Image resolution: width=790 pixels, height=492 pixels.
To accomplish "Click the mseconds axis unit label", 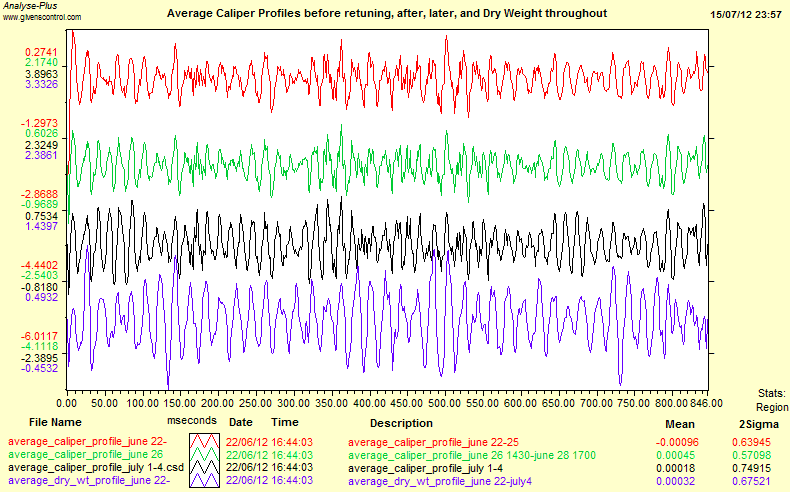I will 192,420.
